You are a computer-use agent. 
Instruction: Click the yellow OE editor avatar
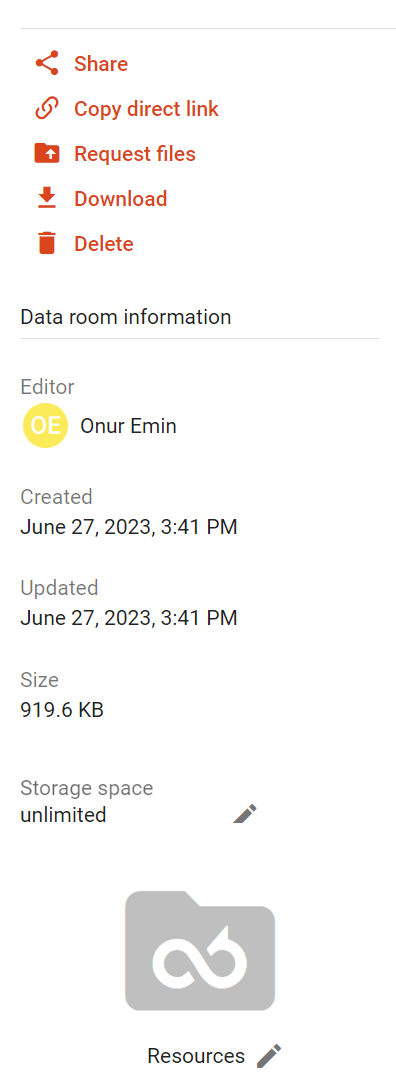[45, 426]
